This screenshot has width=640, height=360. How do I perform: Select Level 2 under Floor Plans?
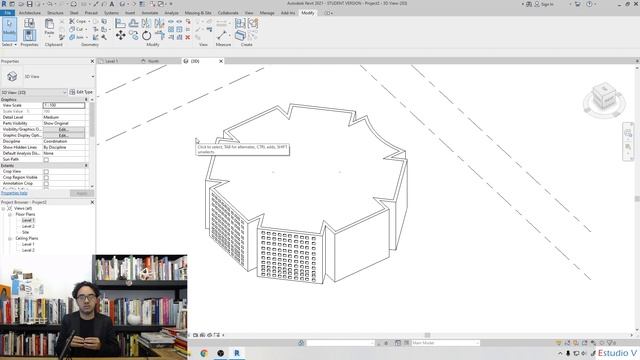click(x=28, y=226)
